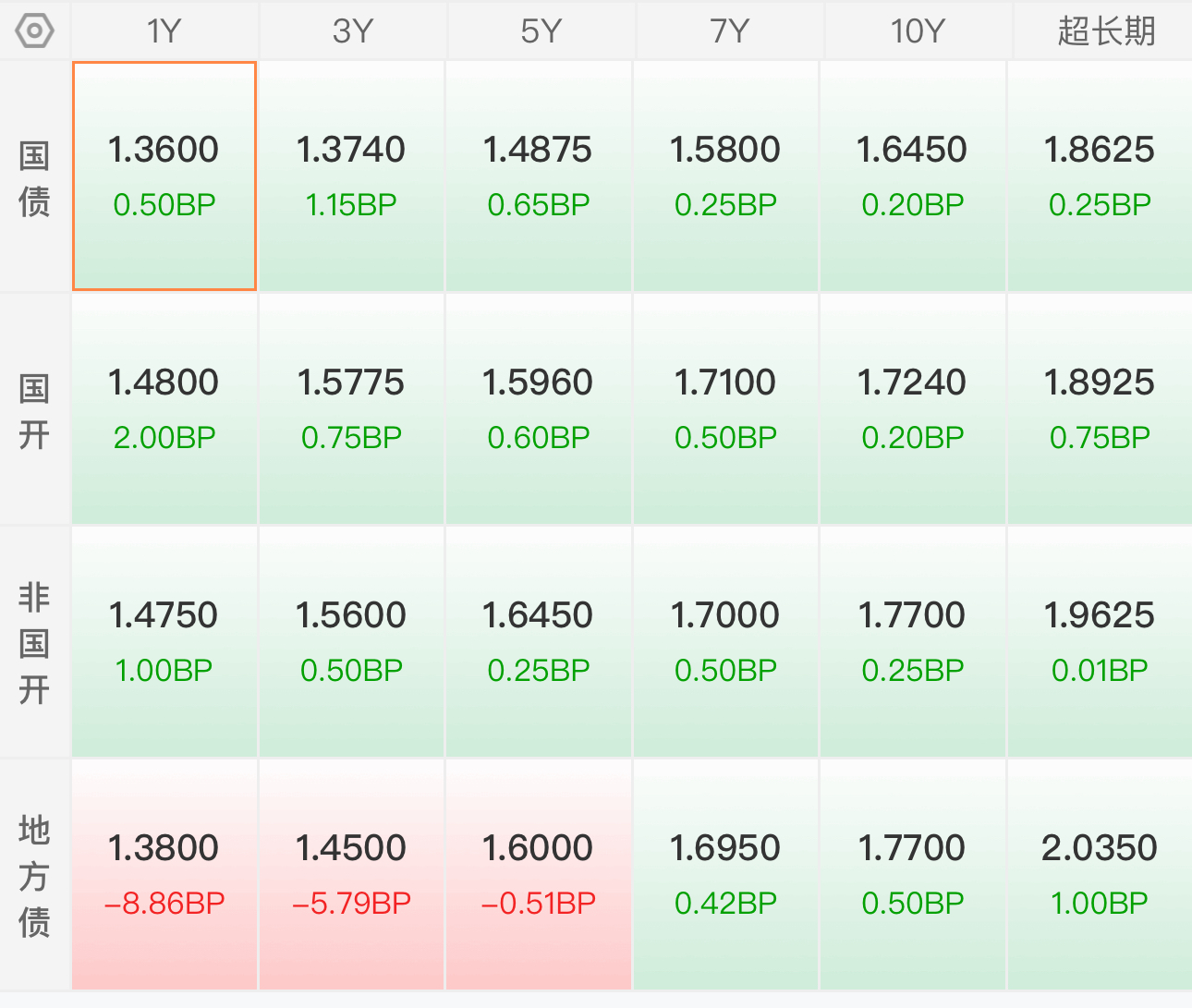Image resolution: width=1192 pixels, height=1008 pixels.
Task: Select the 超长期 column header
Action: (1103, 30)
